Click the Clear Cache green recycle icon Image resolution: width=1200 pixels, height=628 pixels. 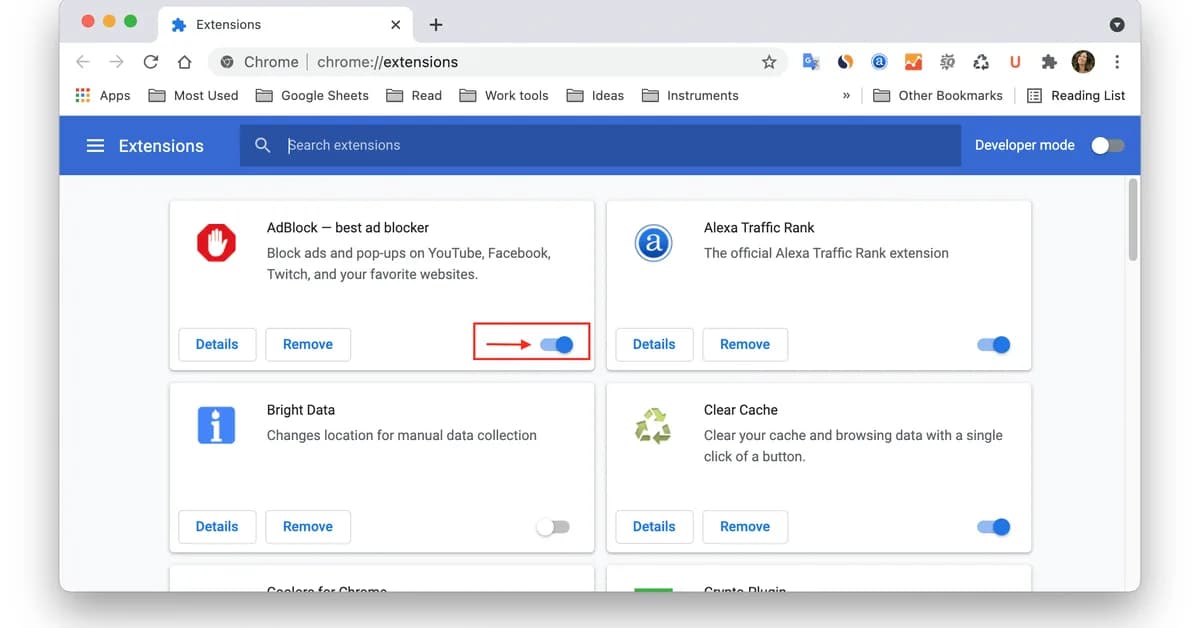coord(653,425)
